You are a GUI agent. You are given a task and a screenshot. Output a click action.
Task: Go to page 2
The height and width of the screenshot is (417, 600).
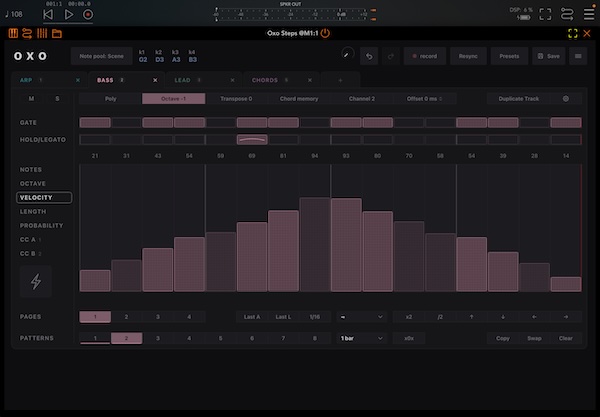click(126, 317)
